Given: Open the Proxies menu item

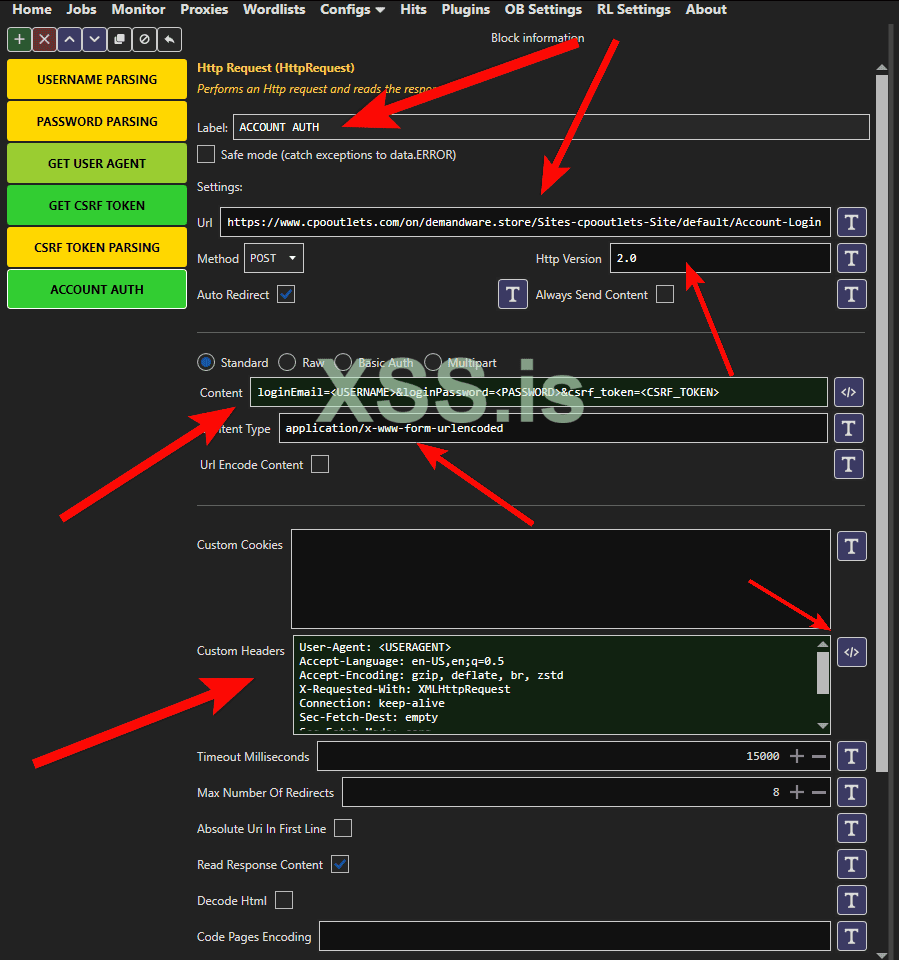Looking at the screenshot, I should (204, 9).
